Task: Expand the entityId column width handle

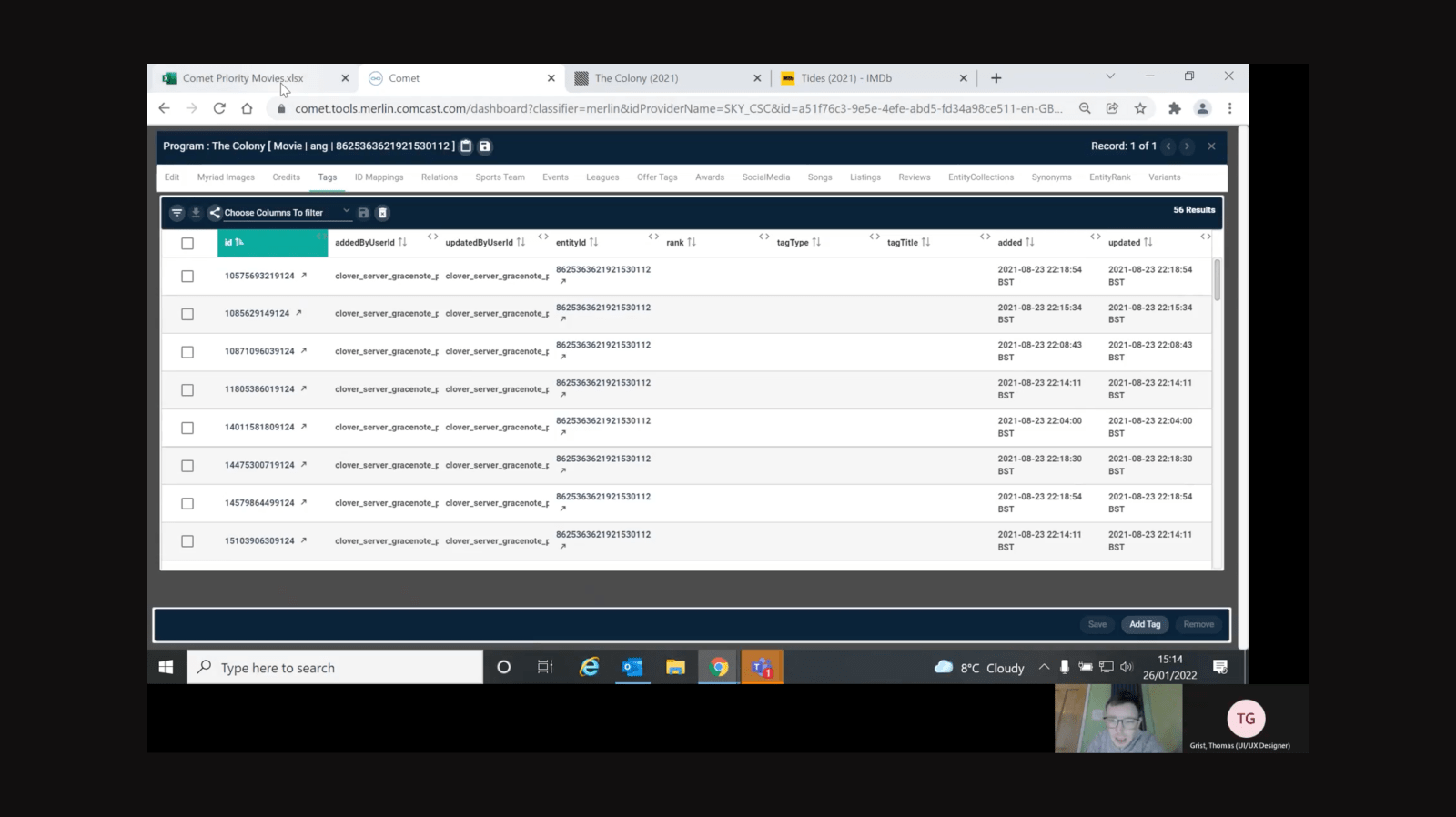Action: [653, 237]
